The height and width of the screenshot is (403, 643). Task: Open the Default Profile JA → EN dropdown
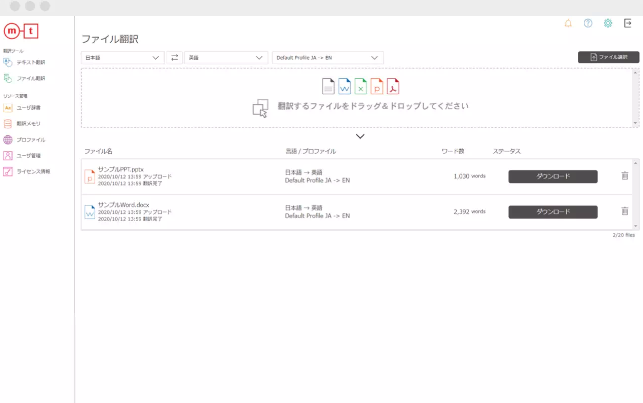click(325, 58)
